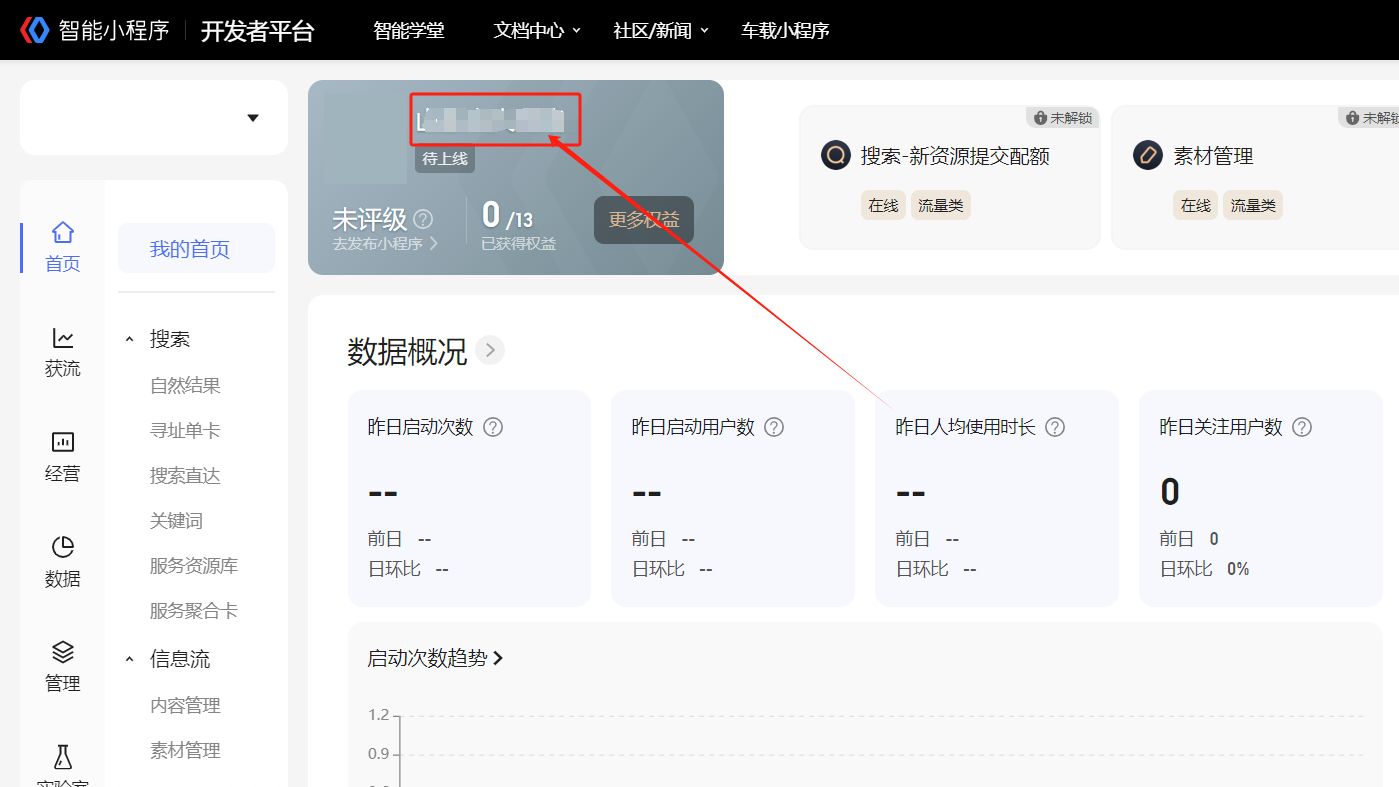Click the 首页 home icon in sidebar
The image size is (1399, 787).
[62, 234]
